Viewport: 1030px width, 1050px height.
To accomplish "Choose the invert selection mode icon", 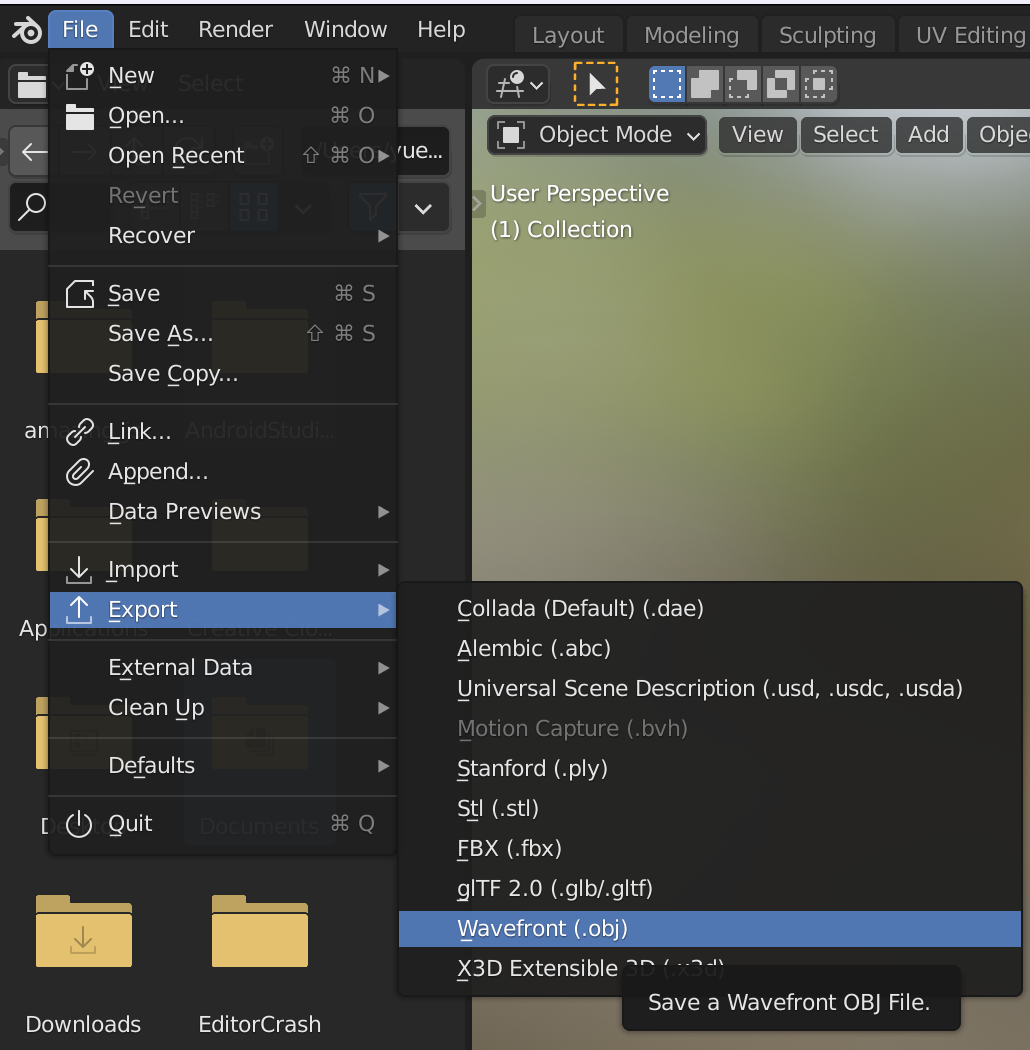I will pos(780,84).
